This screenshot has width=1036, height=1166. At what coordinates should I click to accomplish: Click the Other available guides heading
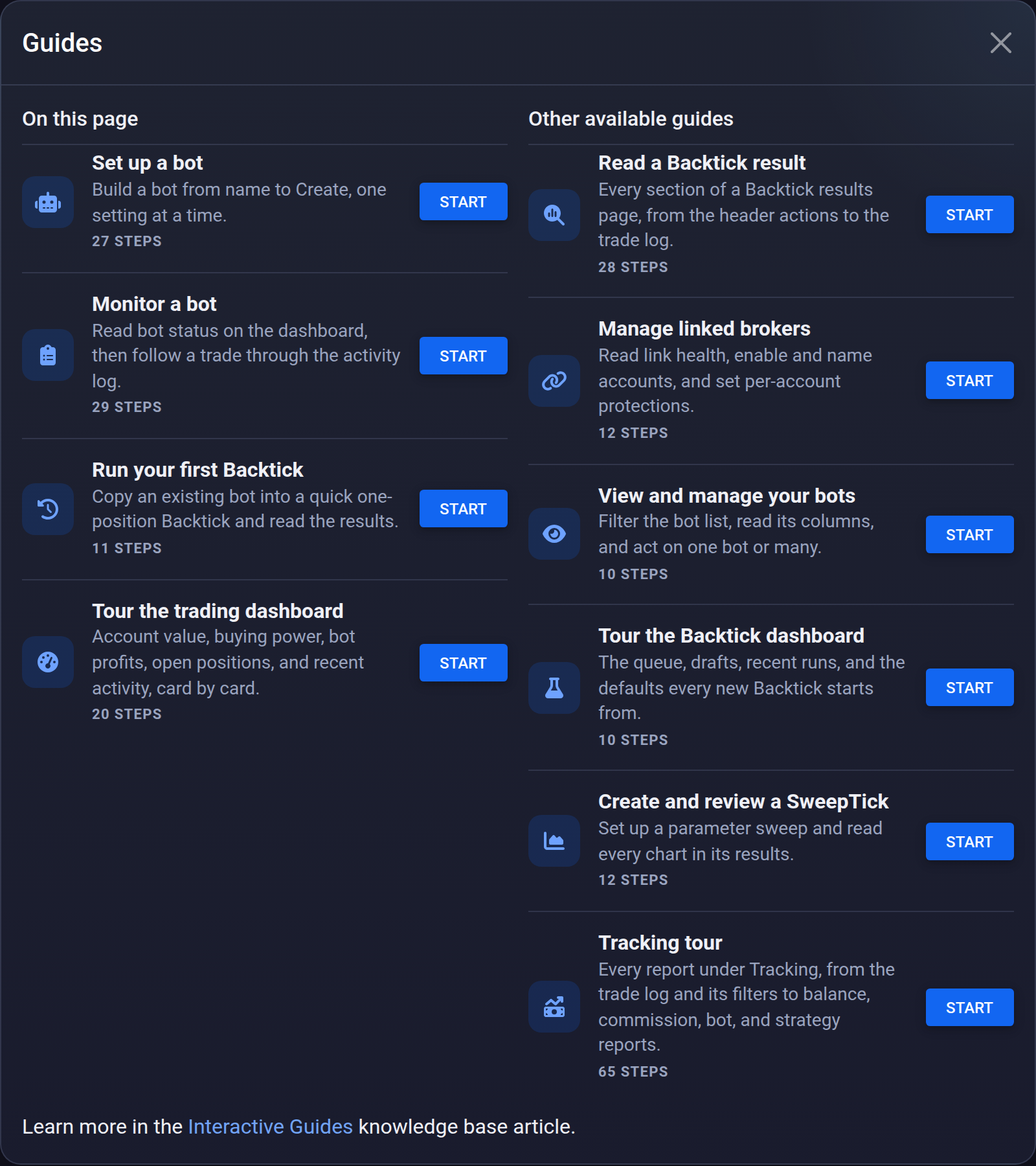[x=631, y=119]
